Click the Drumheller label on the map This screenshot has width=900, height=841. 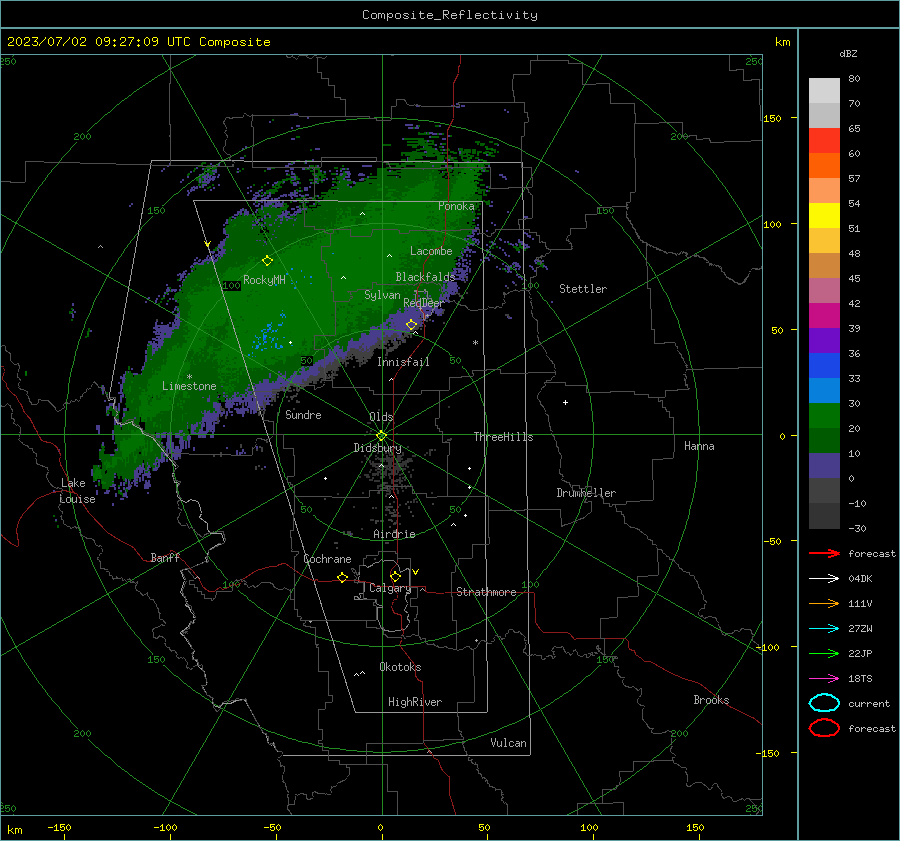586,493
